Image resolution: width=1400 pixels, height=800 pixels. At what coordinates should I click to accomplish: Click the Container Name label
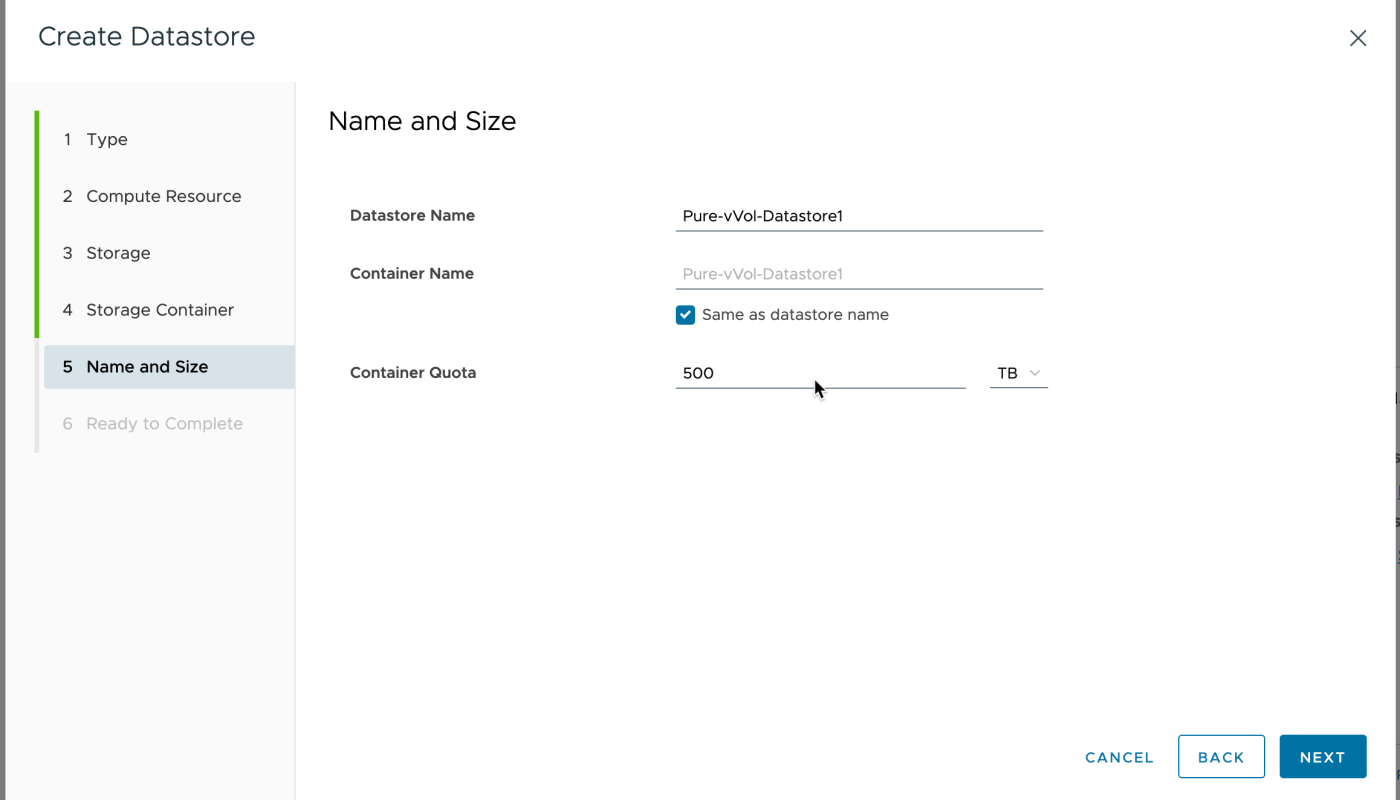pyautogui.click(x=411, y=274)
